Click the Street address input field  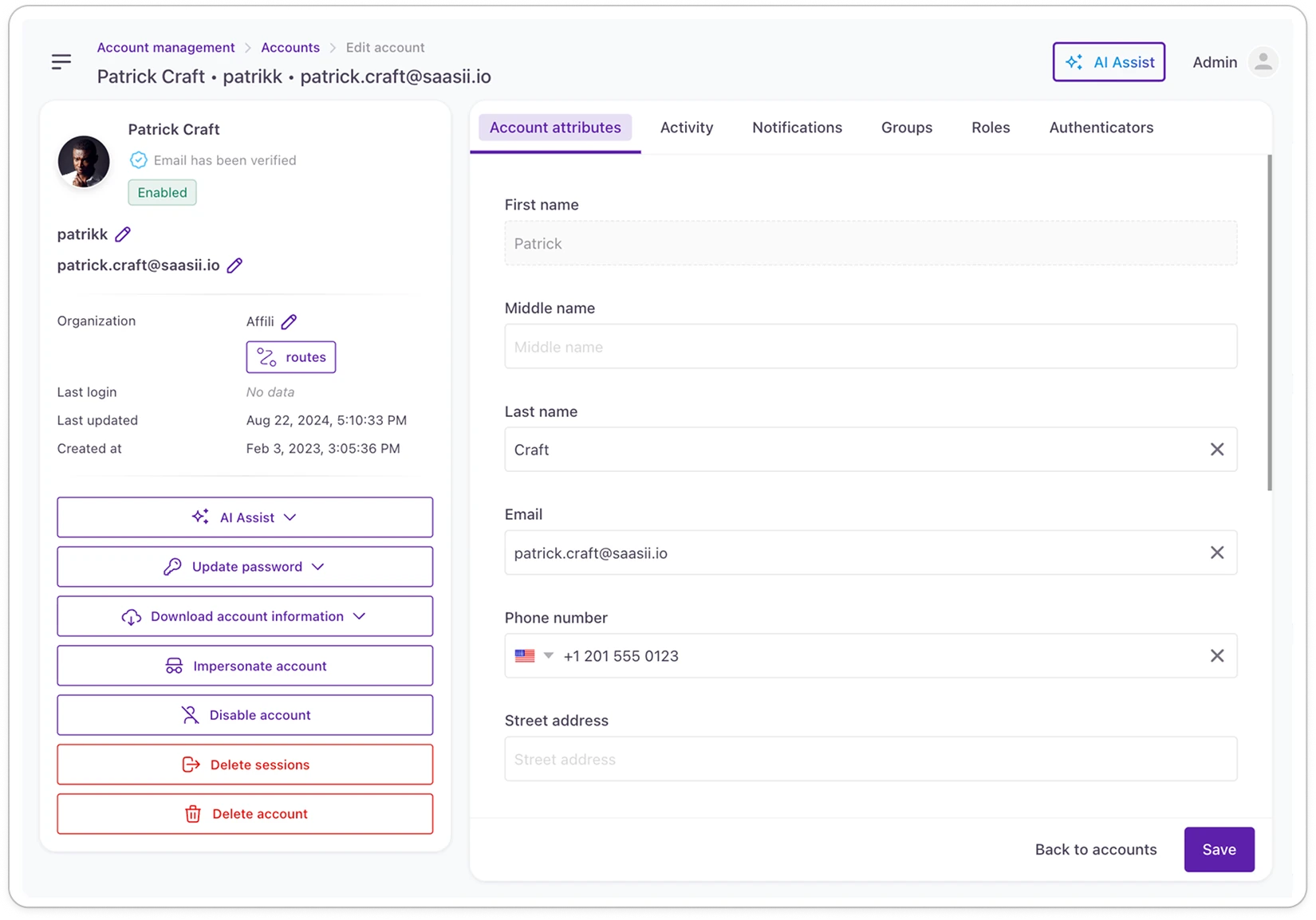[871, 759]
